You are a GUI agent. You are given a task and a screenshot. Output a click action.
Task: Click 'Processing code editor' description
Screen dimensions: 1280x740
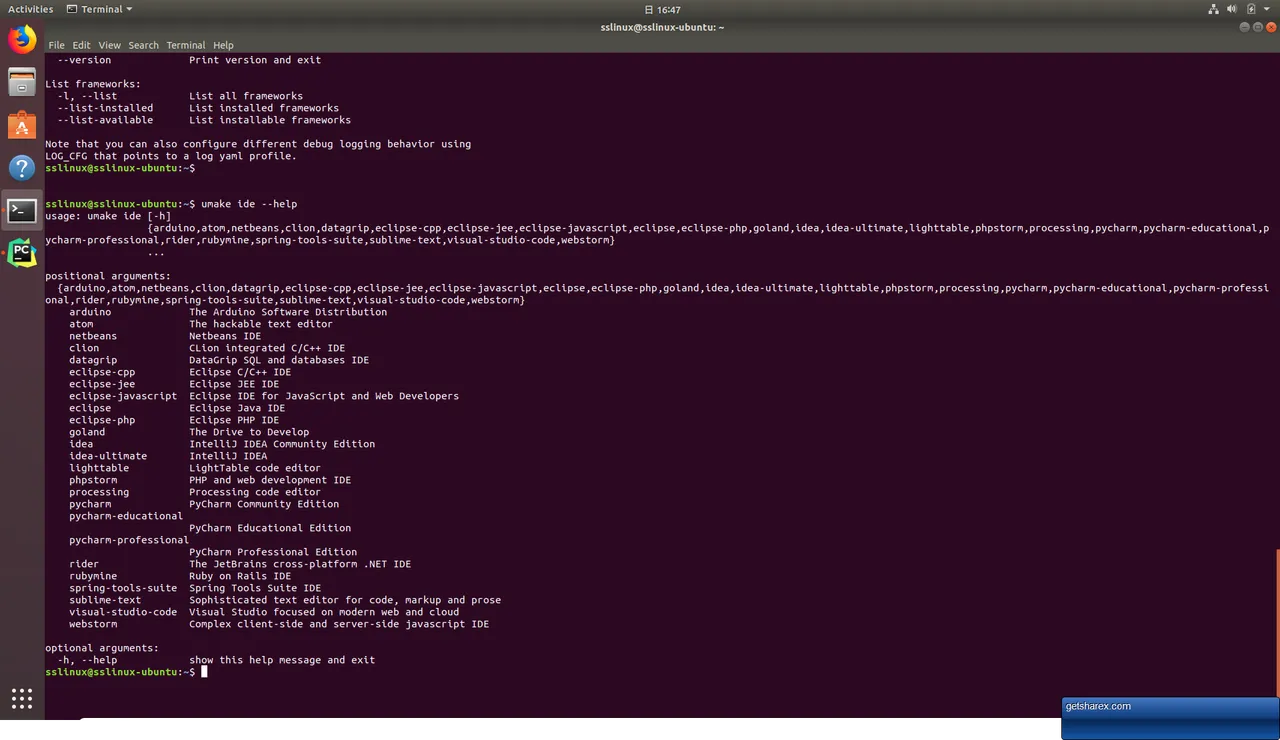click(x=255, y=492)
